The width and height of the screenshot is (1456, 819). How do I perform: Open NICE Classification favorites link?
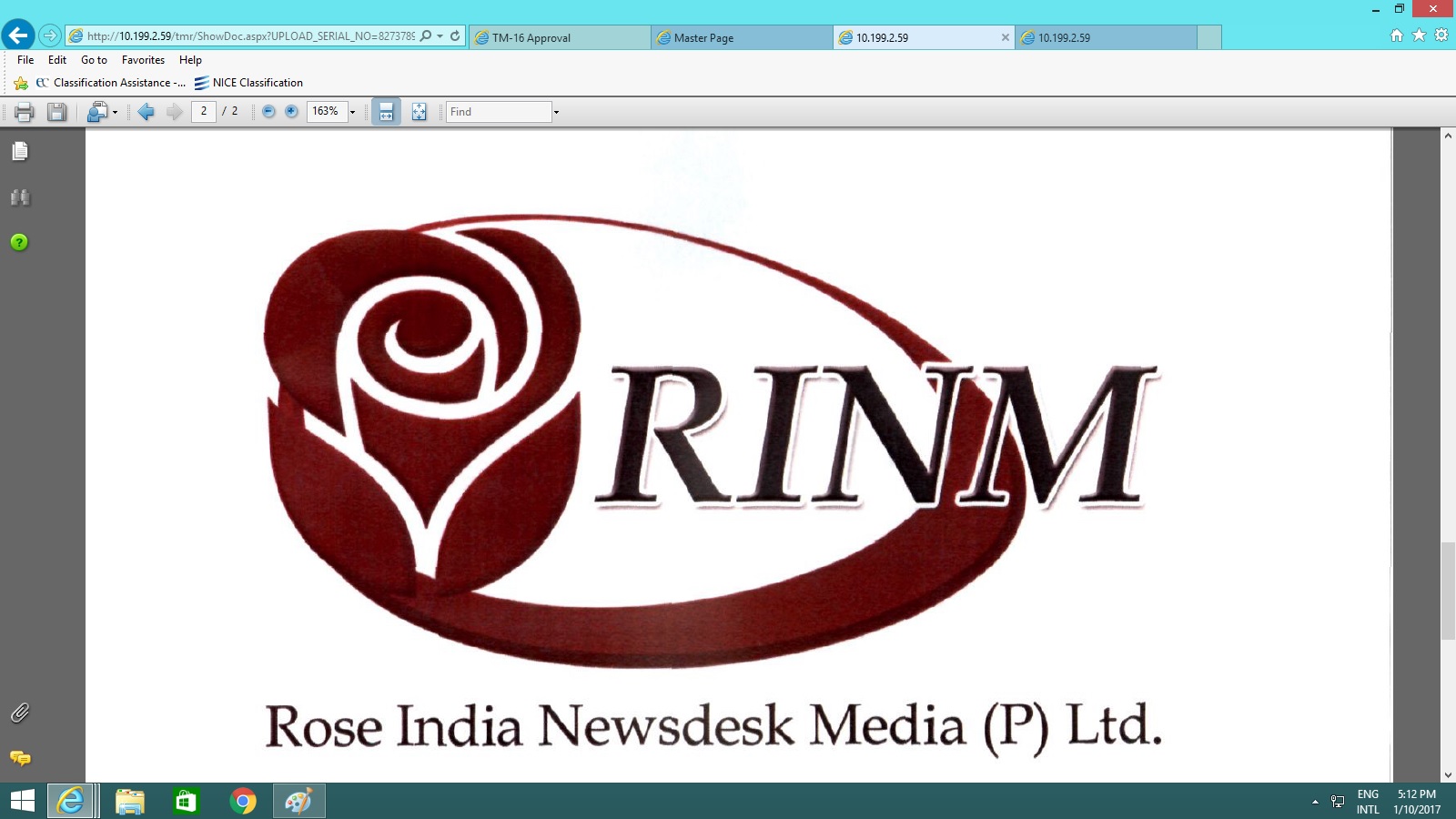(x=257, y=83)
